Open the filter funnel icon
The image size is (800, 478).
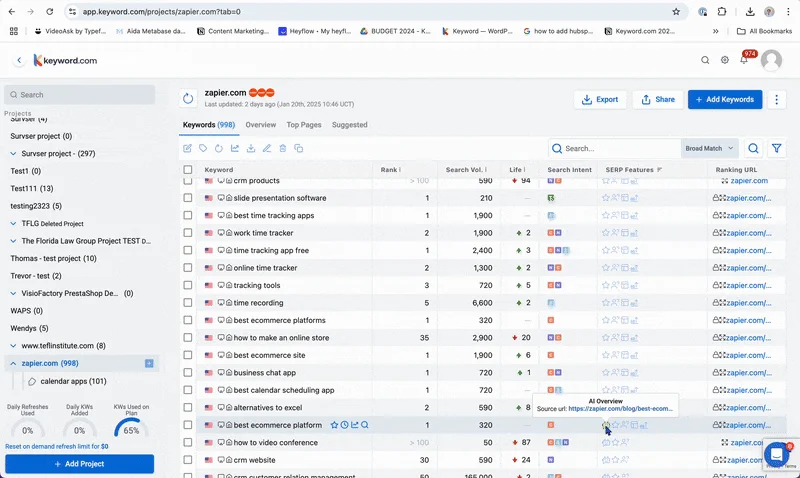click(x=776, y=148)
